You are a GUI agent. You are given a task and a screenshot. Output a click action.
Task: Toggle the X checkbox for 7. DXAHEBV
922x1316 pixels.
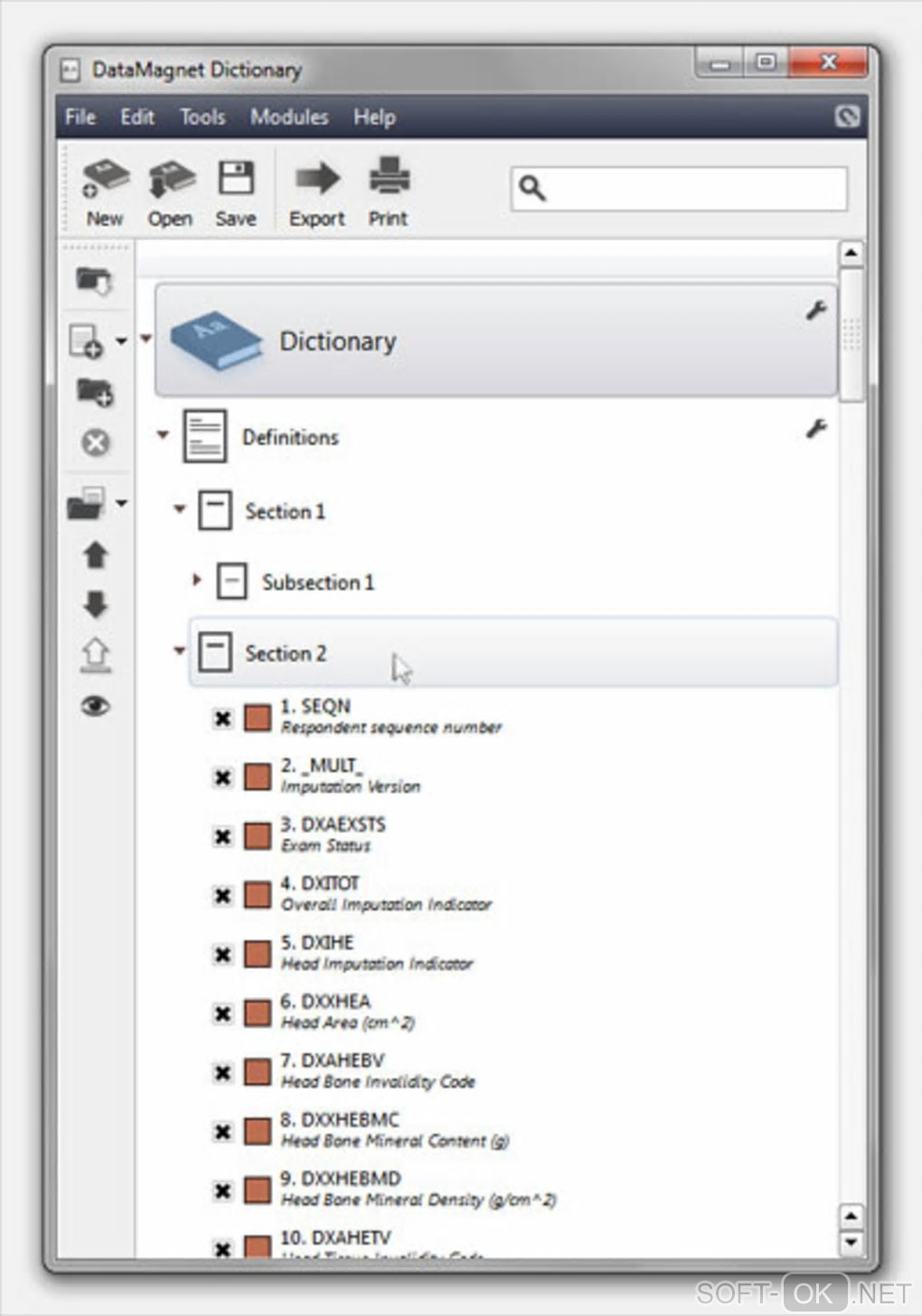[x=222, y=1073]
